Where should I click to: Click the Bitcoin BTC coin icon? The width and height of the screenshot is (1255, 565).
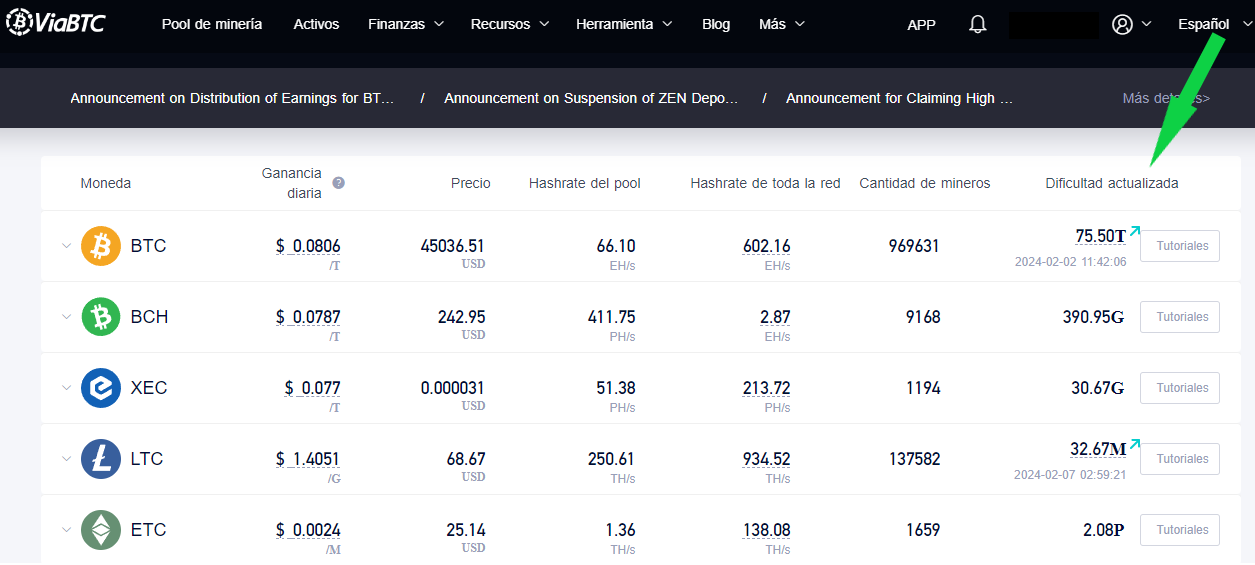point(101,246)
